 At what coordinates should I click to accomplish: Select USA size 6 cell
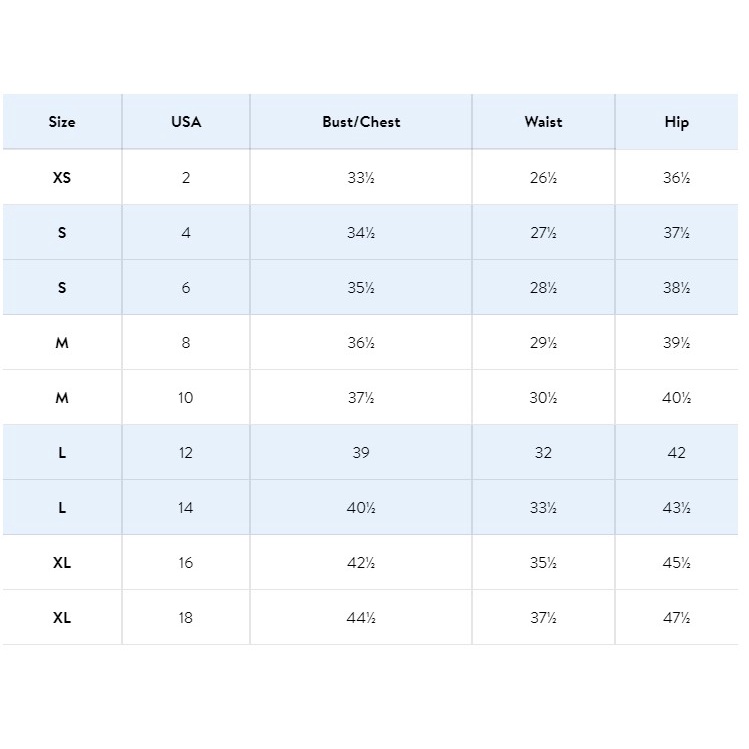point(186,288)
